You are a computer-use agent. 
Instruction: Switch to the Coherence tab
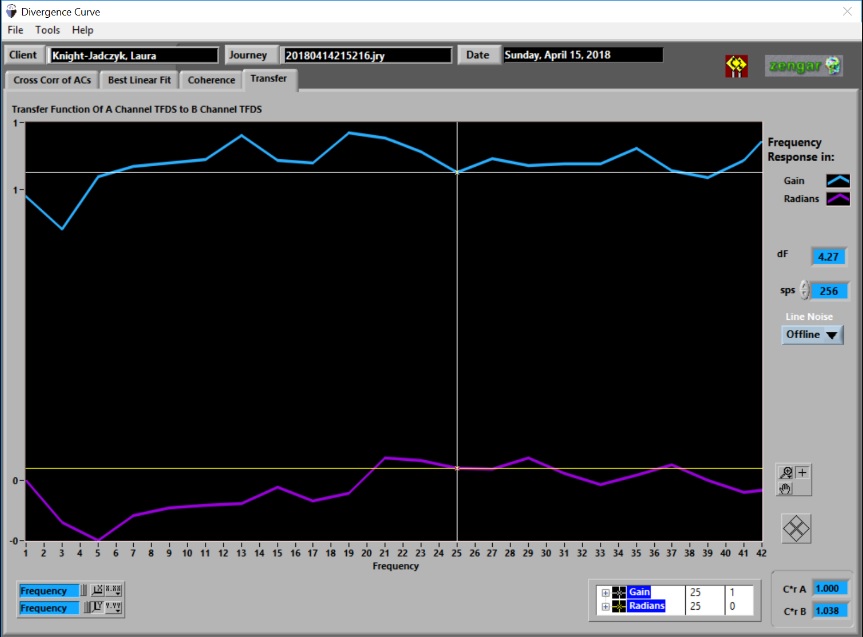212,80
